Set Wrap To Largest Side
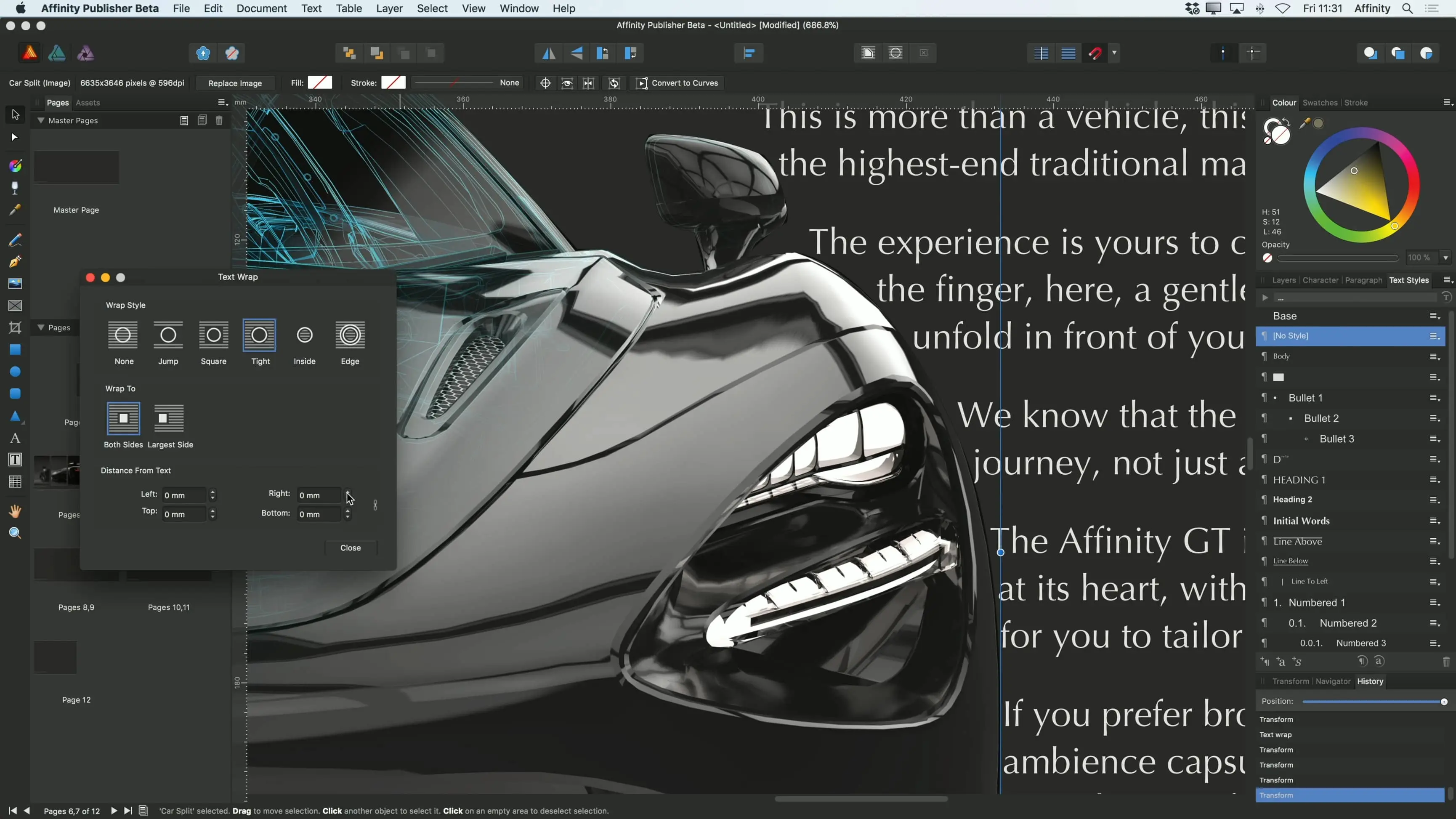This screenshot has width=1456, height=819. click(170, 425)
